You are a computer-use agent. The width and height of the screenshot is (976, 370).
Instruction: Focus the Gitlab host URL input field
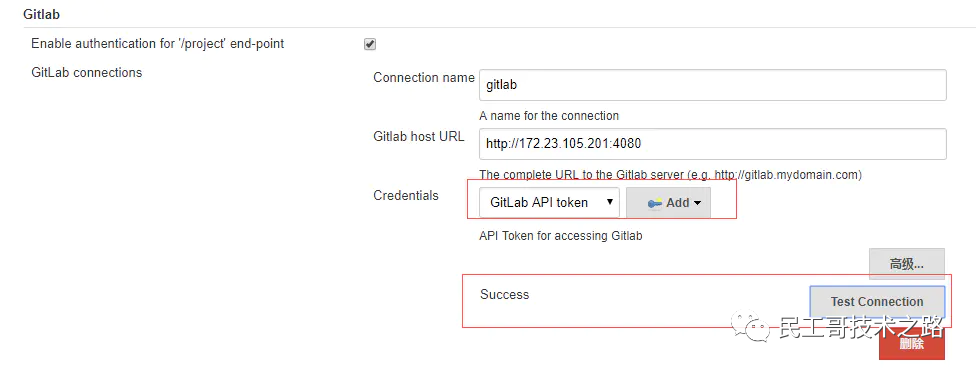pos(713,144)
